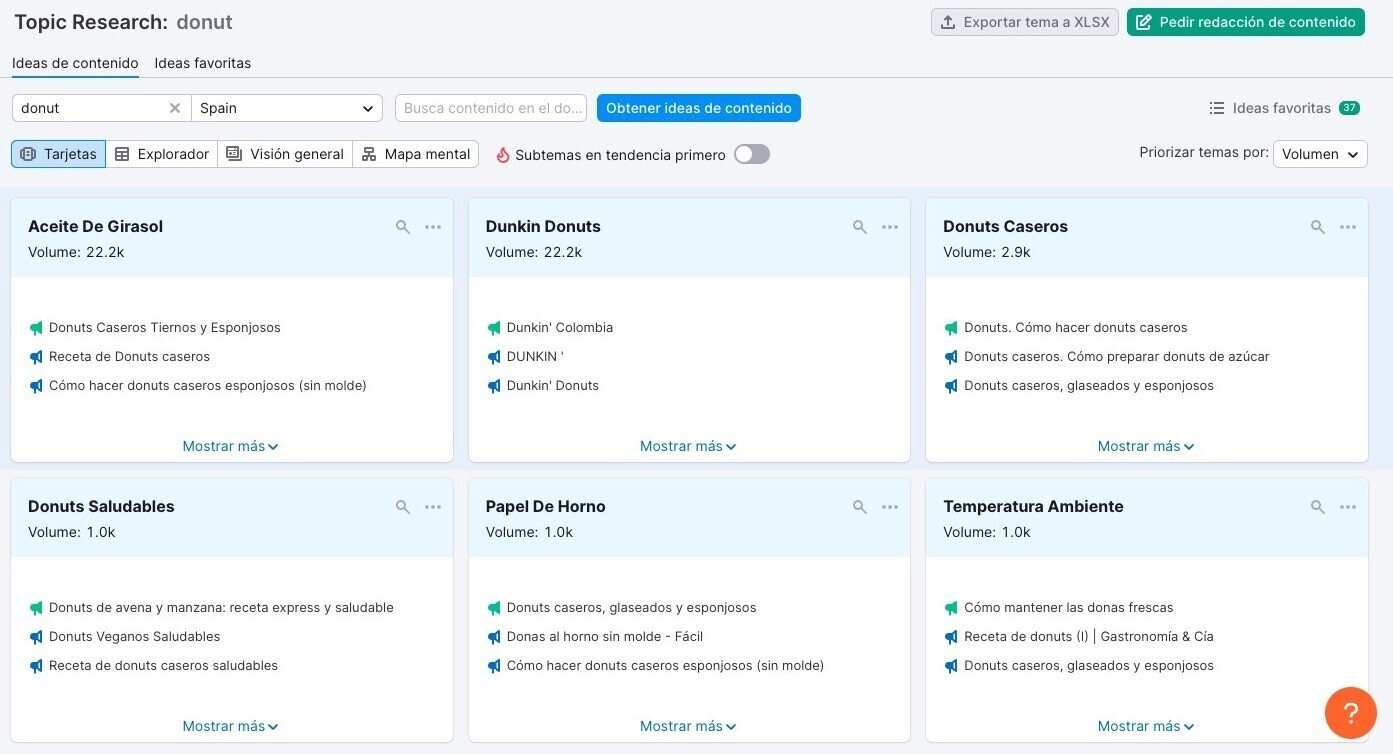
Task: Click the Papel De Horno card title
Action: (546, 507)
